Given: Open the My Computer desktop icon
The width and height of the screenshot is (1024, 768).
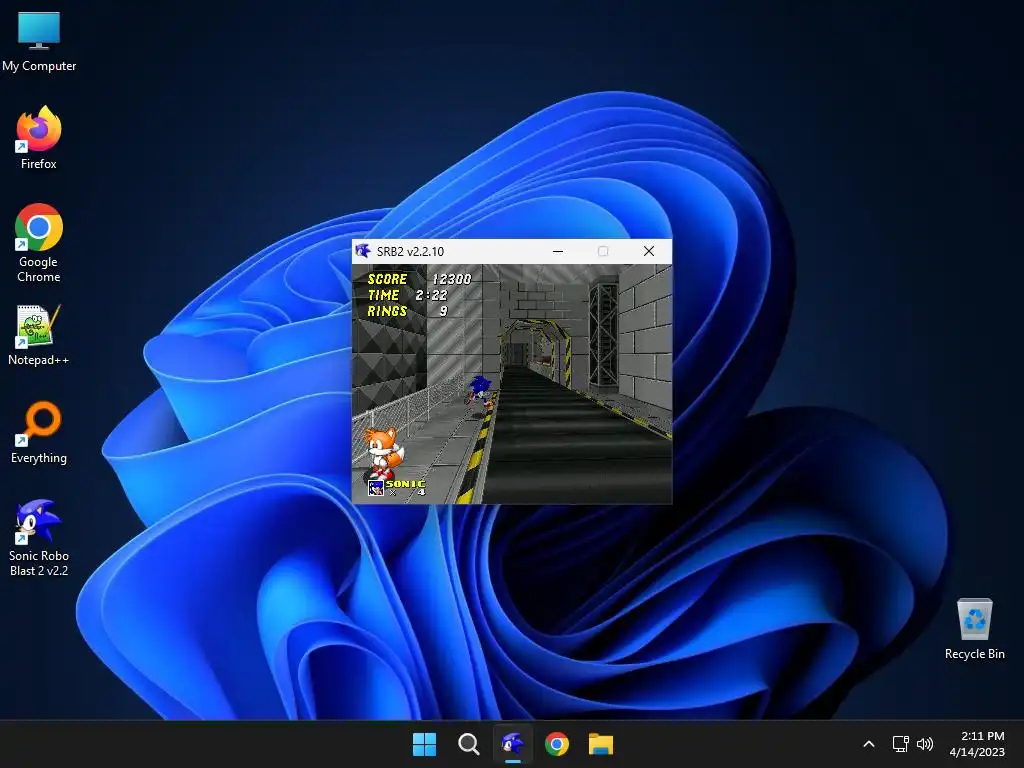Looking at the screenshot, I should [x=39, y=42].
